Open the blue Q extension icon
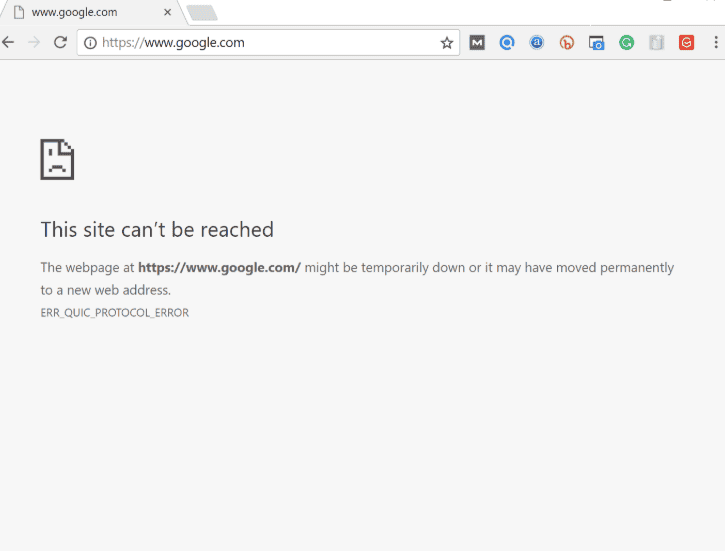Viewport: 725px width, 551px height. tap(507, 43)
